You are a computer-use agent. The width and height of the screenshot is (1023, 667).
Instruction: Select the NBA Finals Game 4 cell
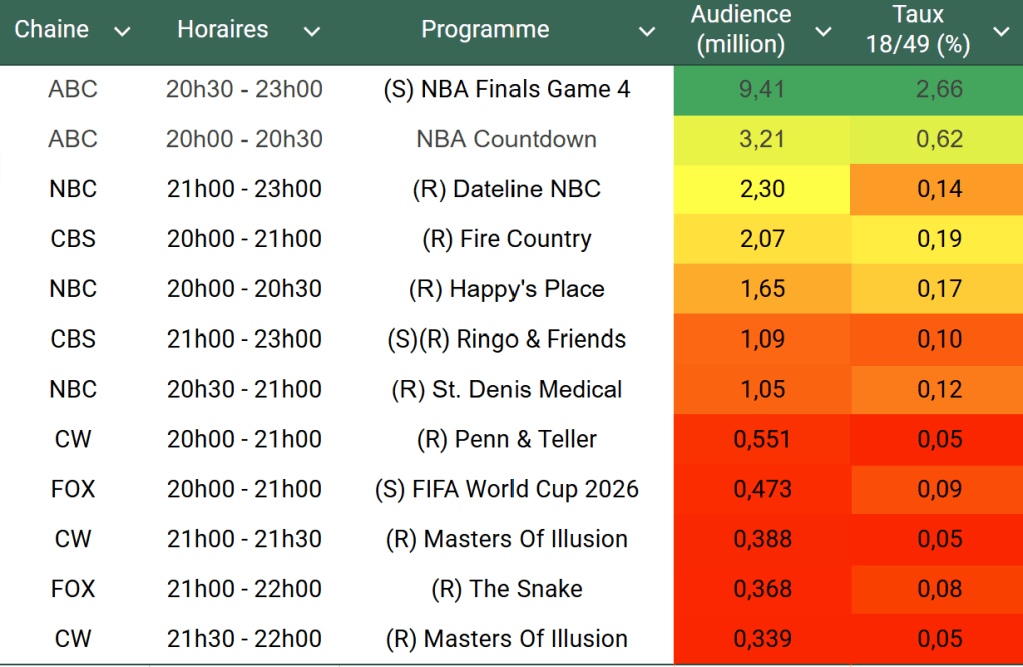click(x=507, y=89)
